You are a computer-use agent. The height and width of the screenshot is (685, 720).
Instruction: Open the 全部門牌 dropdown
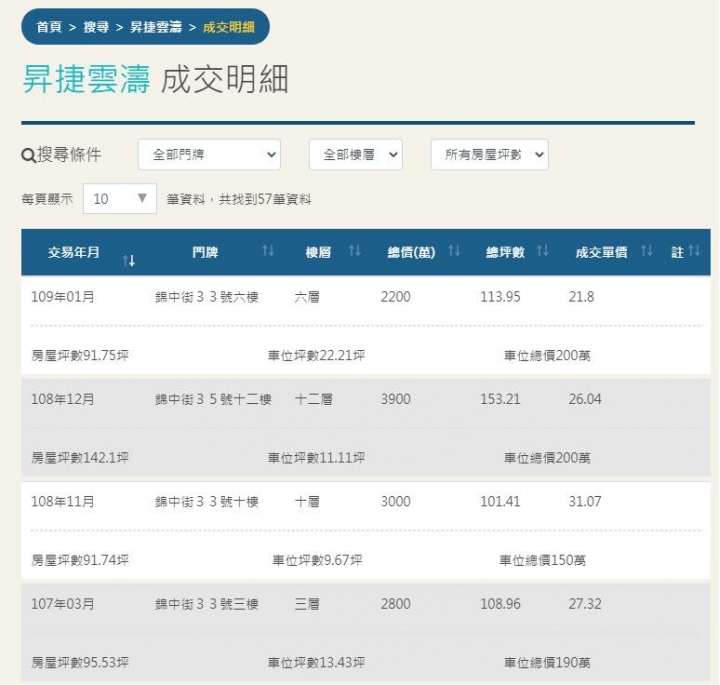coord(209,155)
